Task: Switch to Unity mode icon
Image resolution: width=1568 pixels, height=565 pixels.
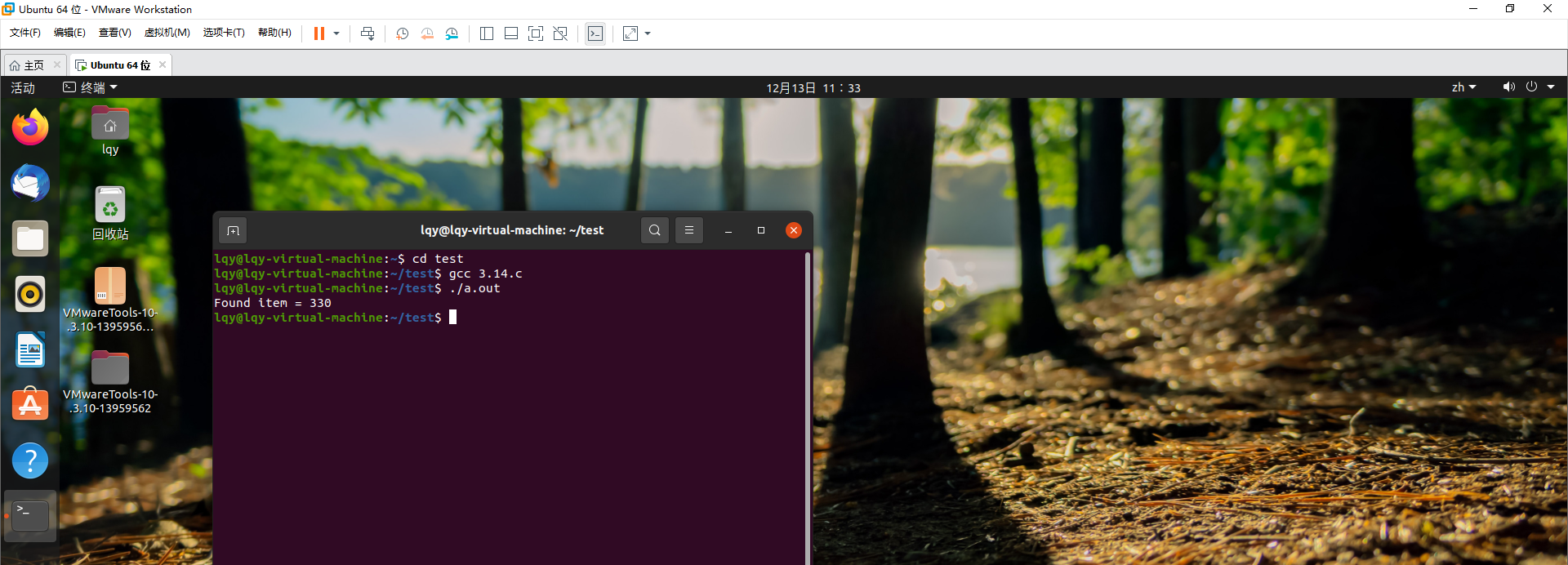Action: tap(560, 33)
